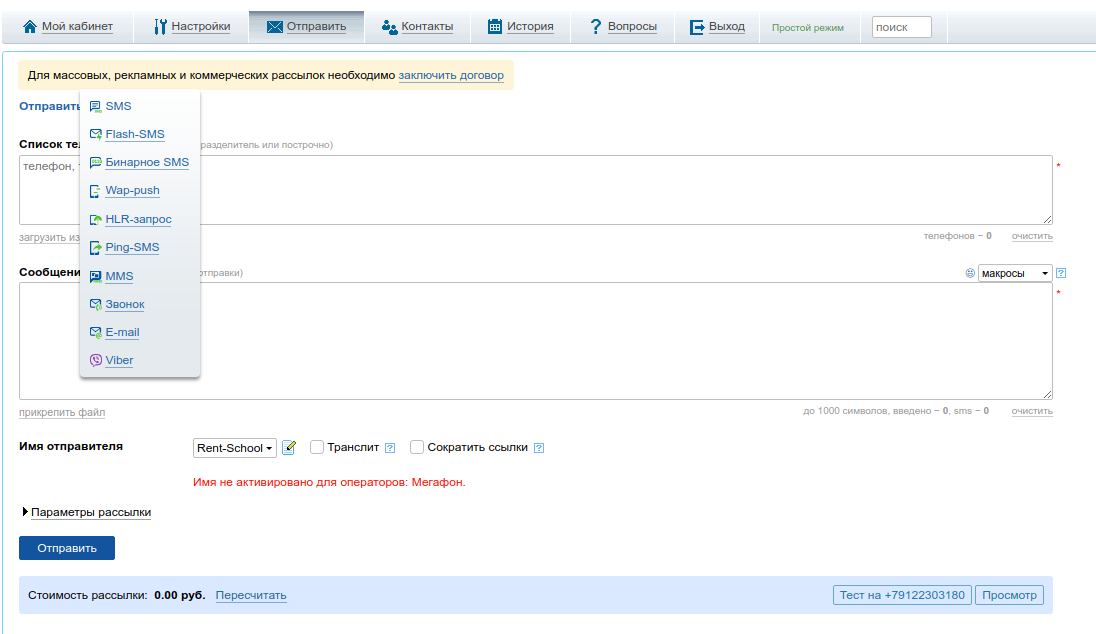Screen dimensions: 1096x634
Task: Click the HLR-запрос icon in the menu
Action: [x=95, y=220]
